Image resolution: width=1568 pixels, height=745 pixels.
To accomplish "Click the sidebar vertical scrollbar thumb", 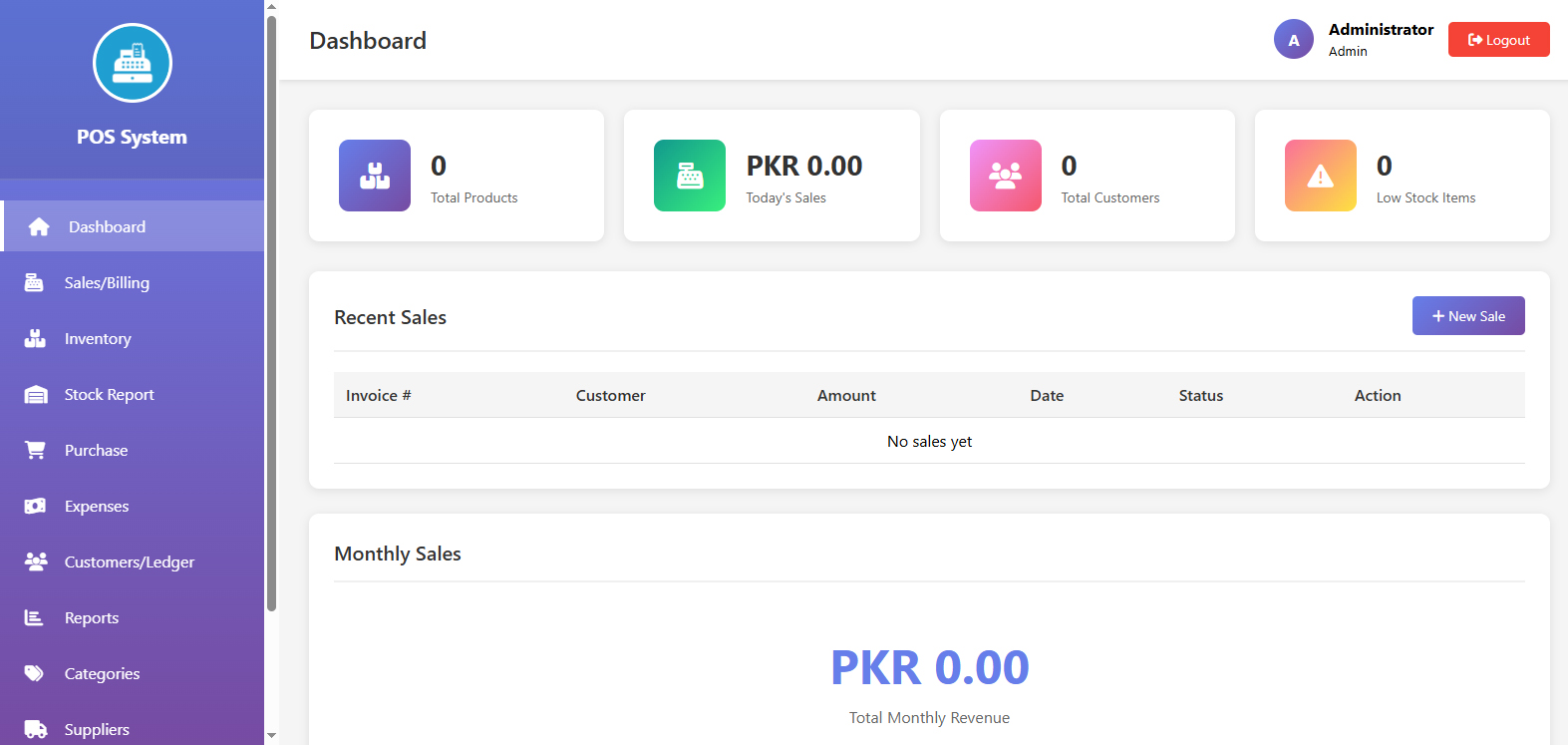I will [x=271, y=309].
